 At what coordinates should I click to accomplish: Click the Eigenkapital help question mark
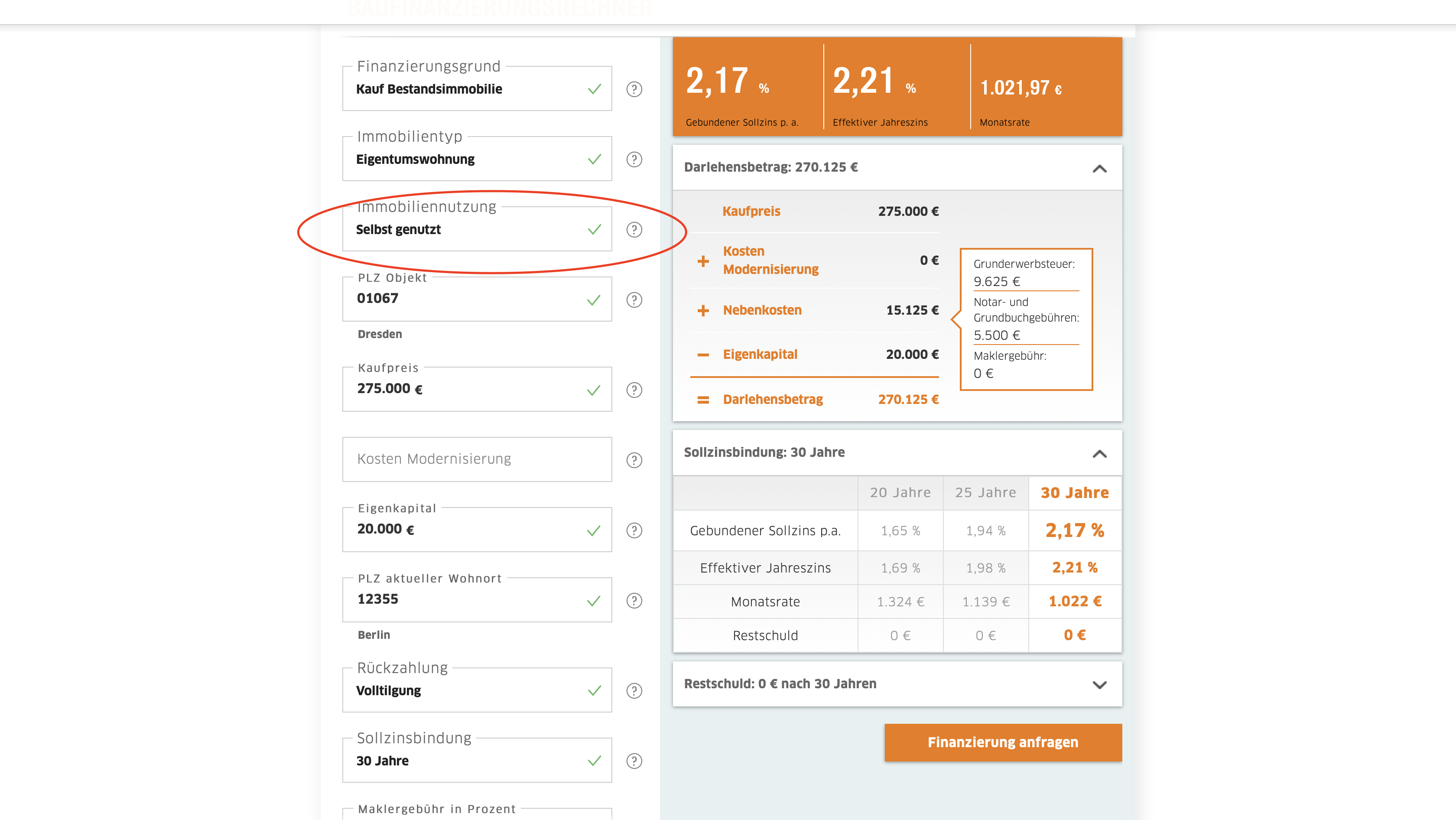634,530
